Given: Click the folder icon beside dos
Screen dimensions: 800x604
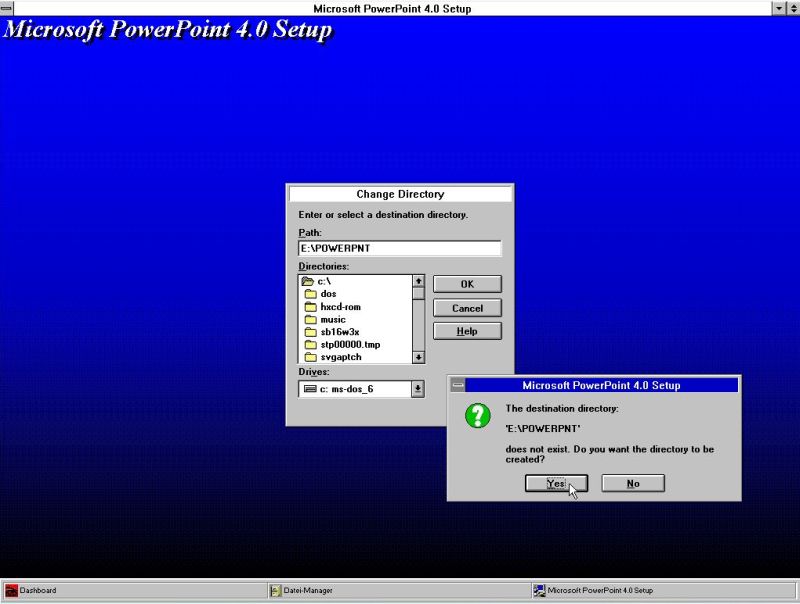Looking at the screenshot, I should [x=311, y=294].
